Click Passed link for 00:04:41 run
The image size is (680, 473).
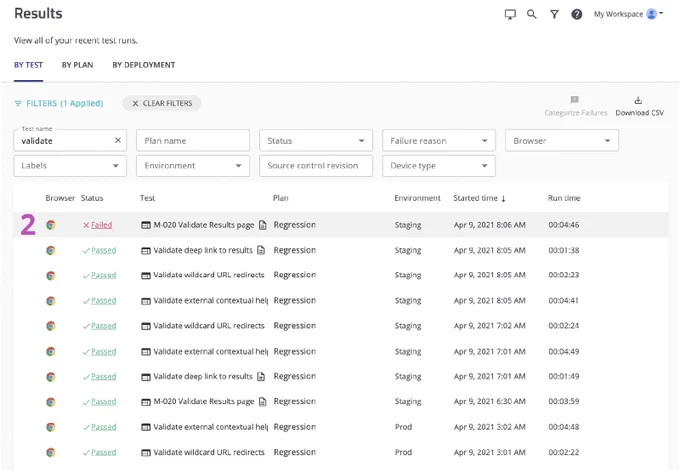coord(104,301)
